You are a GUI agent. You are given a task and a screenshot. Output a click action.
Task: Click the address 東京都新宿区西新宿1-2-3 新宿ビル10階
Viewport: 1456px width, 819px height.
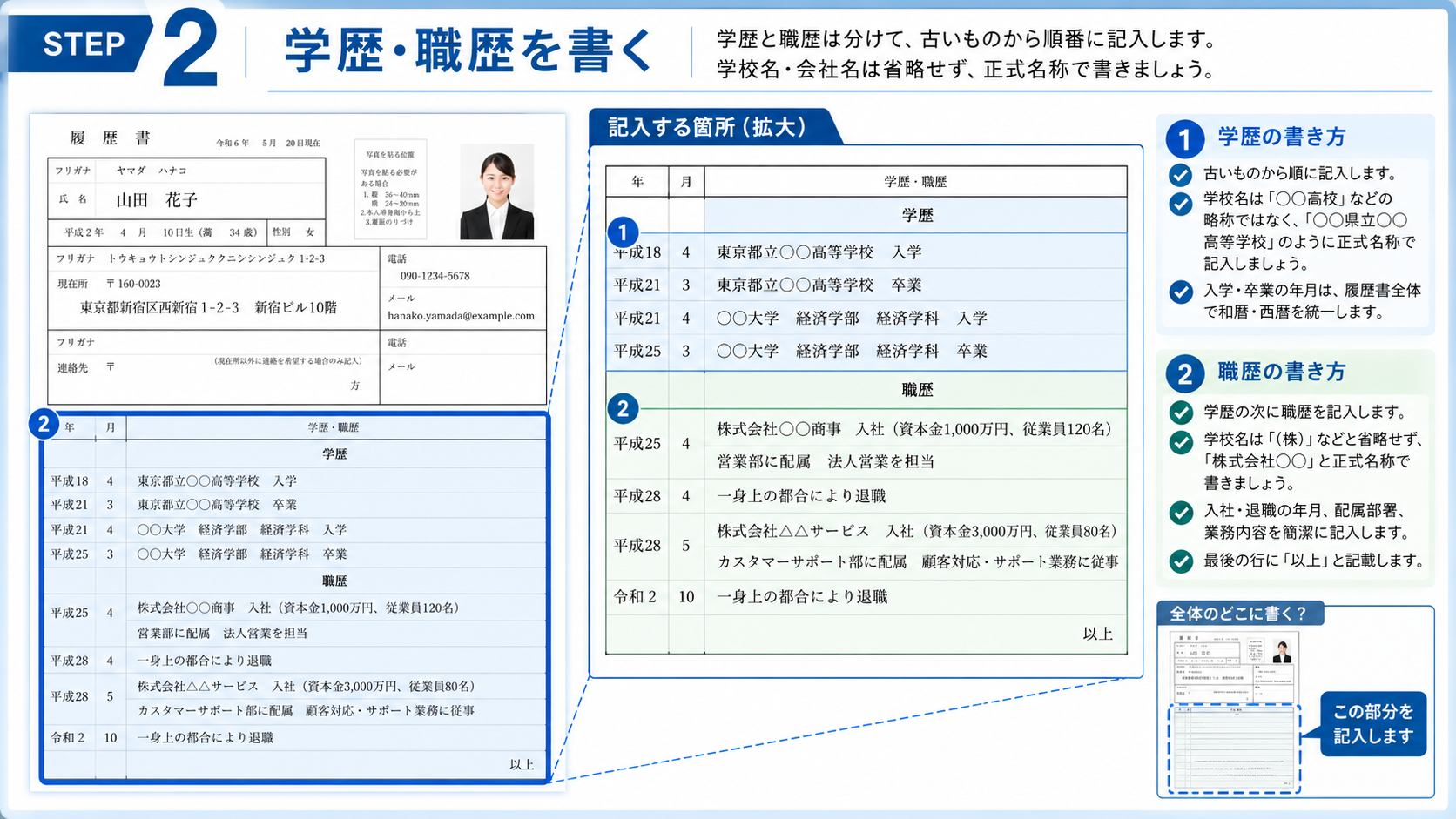(x=208, y=308)
